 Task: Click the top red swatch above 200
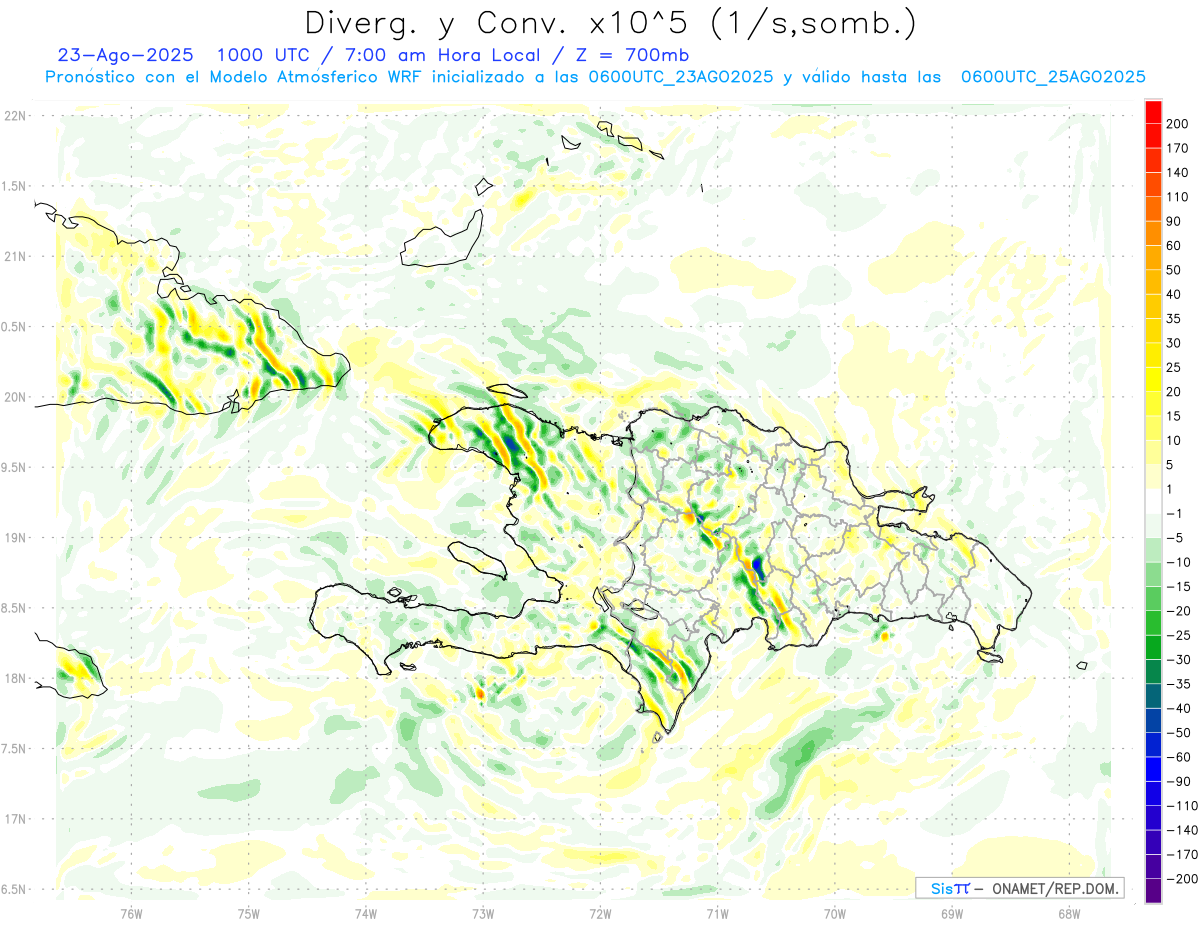1153,112
